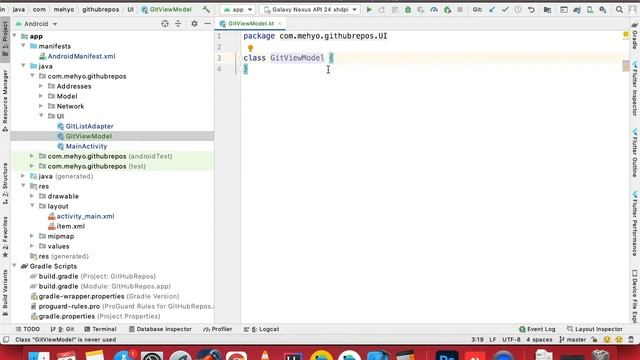Screen dimensions: 640x360
Task: Open the Layout Inspector
Action: point(595,329)
